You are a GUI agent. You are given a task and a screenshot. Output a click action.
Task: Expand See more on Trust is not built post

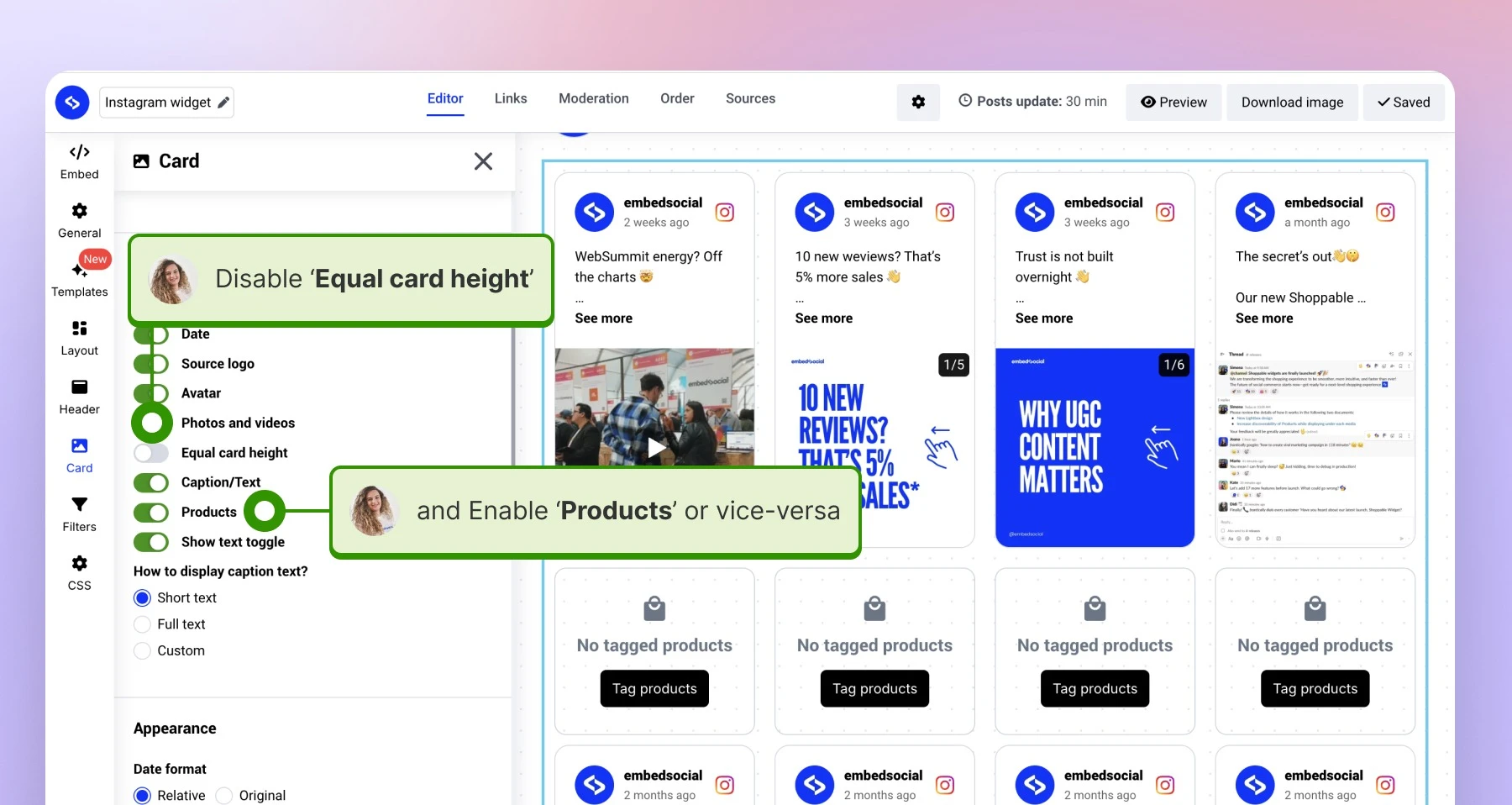1043,318
